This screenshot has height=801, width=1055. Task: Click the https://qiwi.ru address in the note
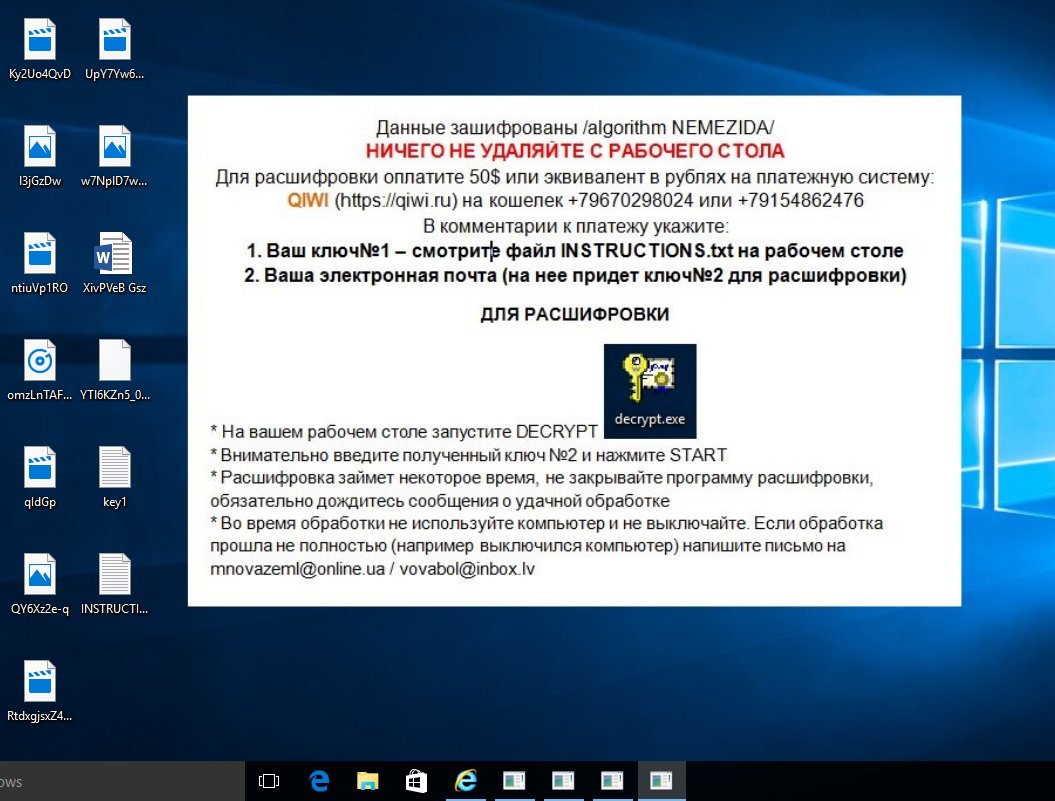click(x=396, y=201)
